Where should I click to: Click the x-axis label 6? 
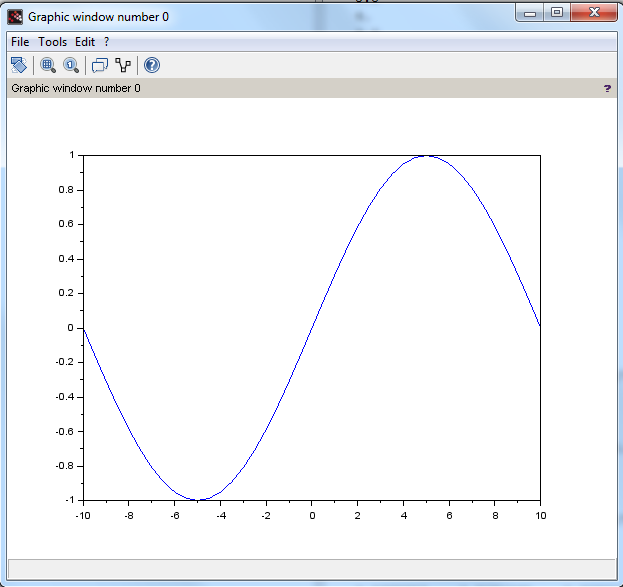pyautogui.click(x=449, y=515)
